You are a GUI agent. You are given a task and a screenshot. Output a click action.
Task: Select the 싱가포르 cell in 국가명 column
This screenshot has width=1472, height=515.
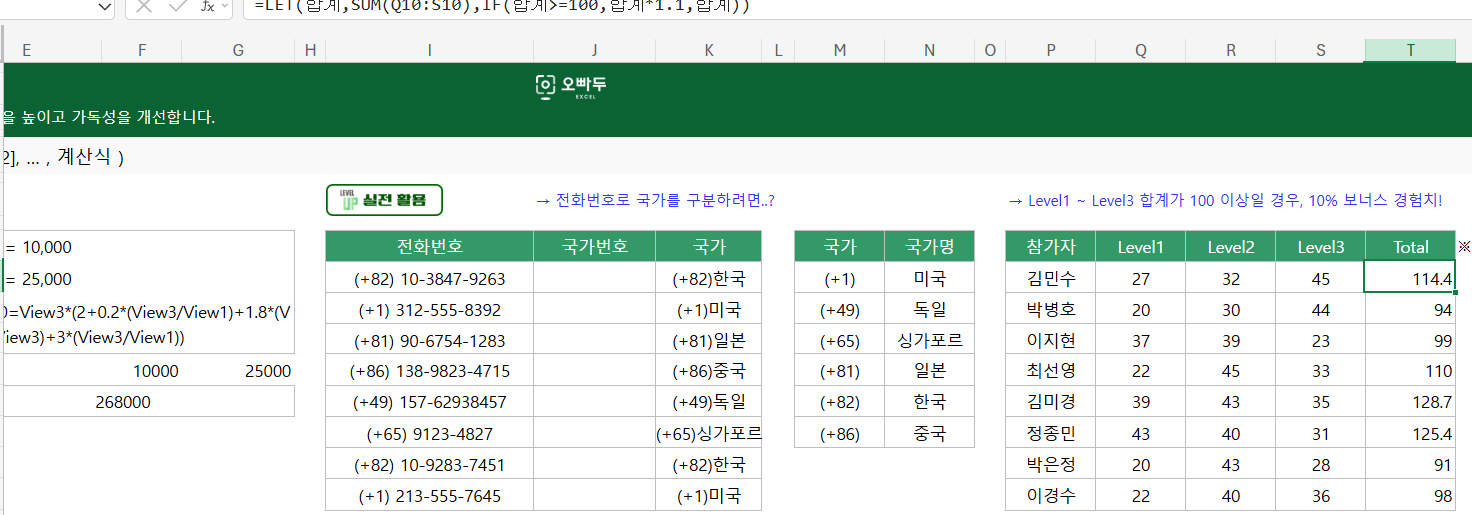[930, 341]
